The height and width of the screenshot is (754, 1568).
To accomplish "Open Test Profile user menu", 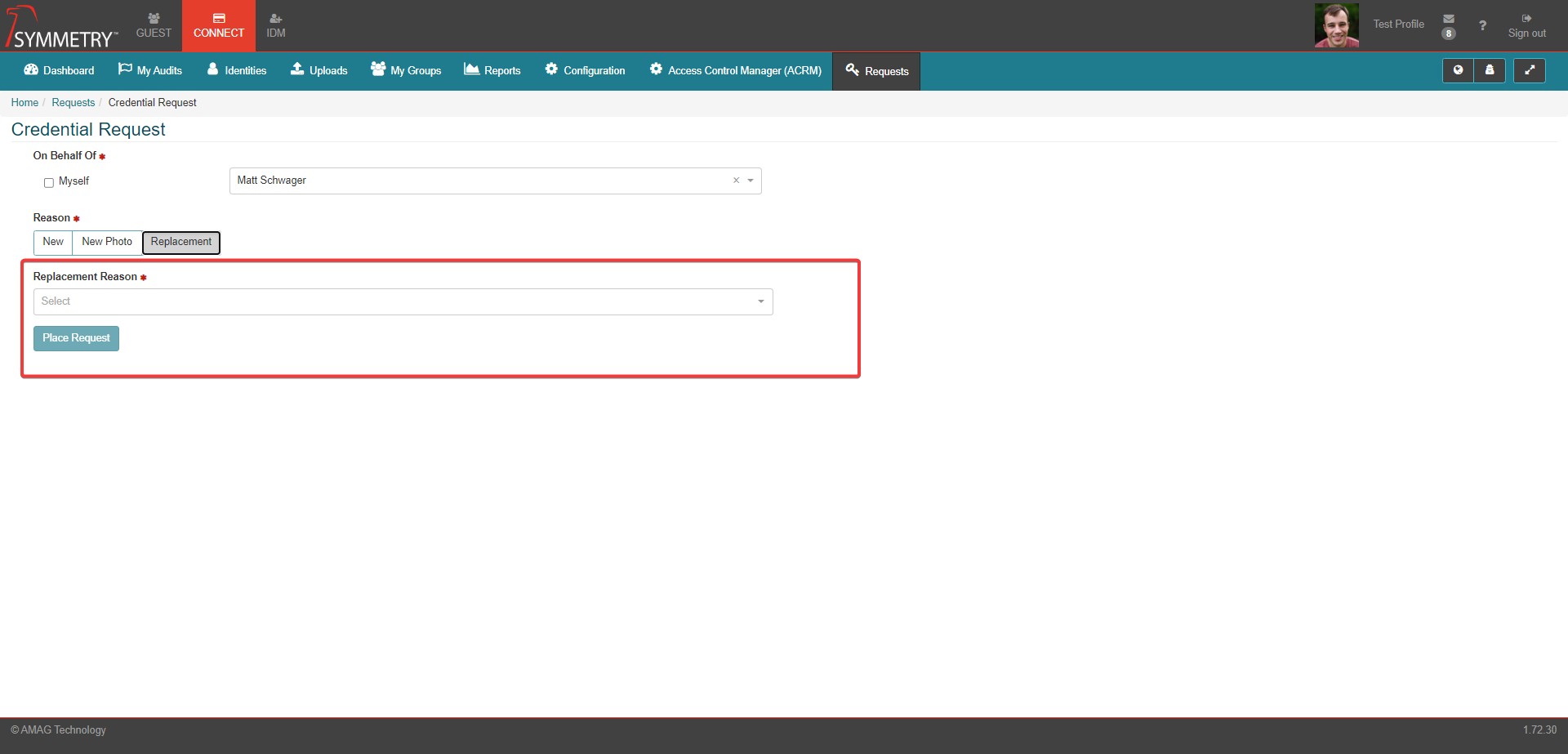I will (x=1398, y=25).
